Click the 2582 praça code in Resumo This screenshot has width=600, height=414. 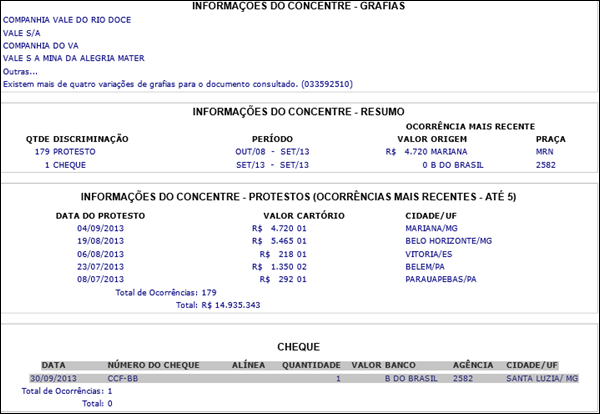pyautogui.click(x=546, y=165)
